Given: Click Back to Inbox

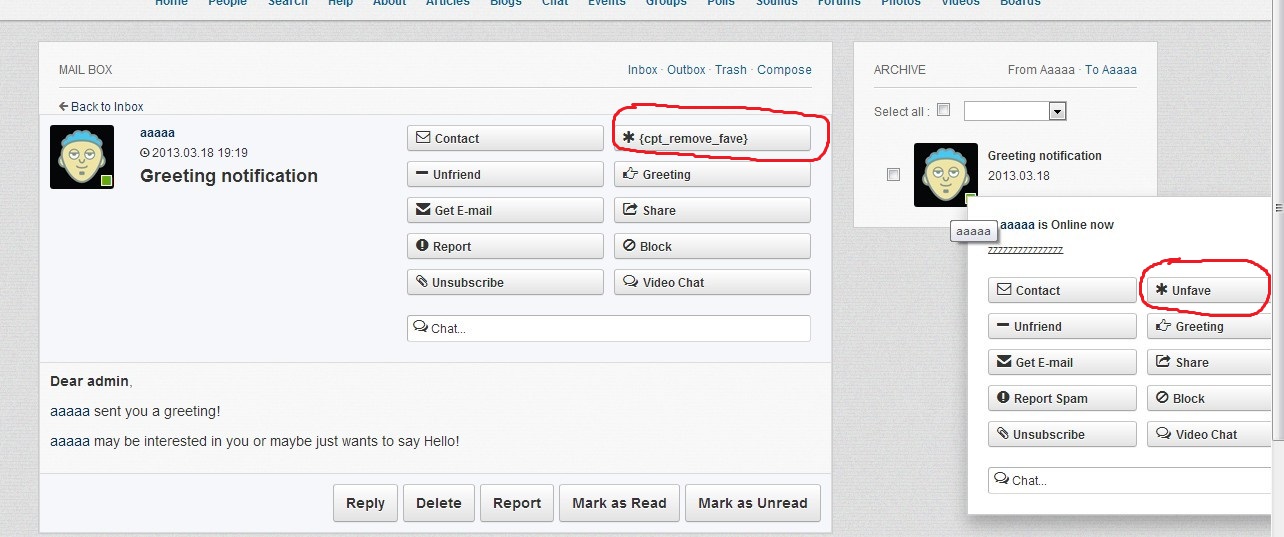Looking at the screenshot, I should [x=101, y=107].
